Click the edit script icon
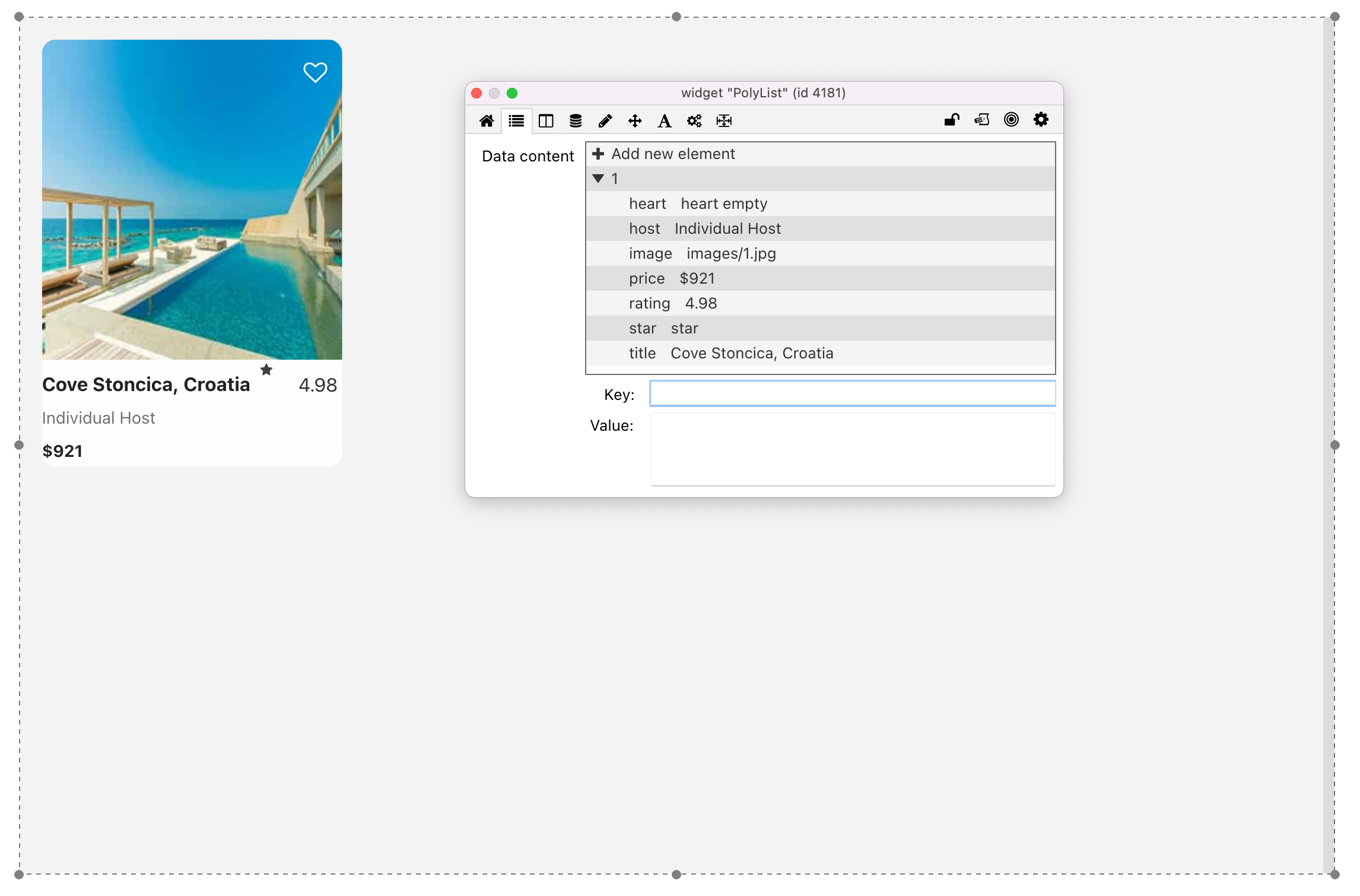1360x896 pixels. coord(981,120)
